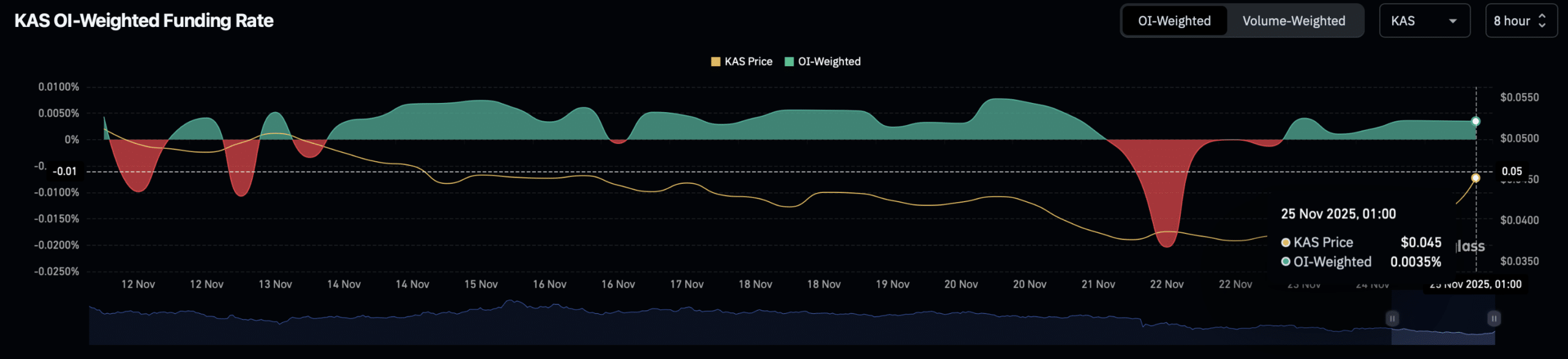Switch to the Volume-Weighted tab

[x=1294, y=21]
